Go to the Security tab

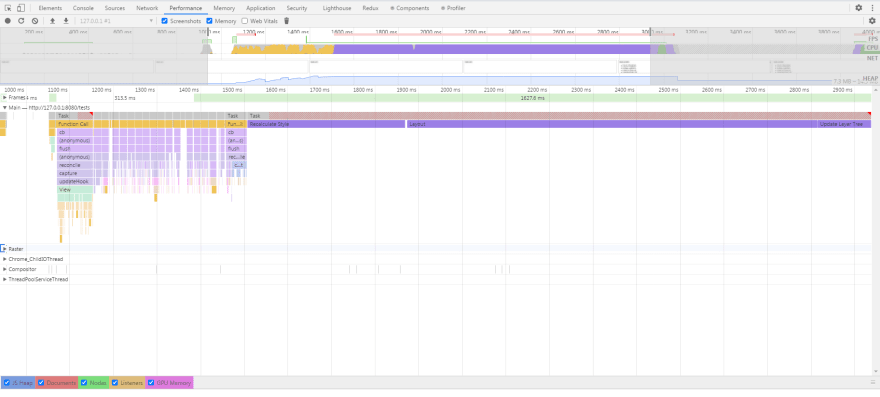point(296,8)
